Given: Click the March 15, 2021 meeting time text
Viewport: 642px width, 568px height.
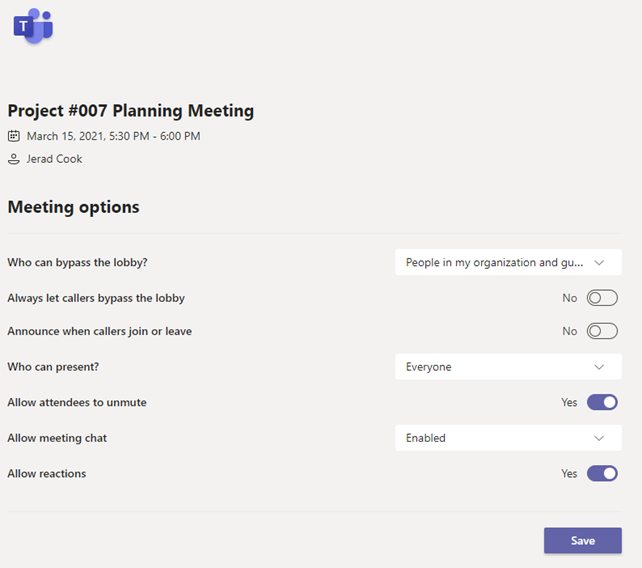Looking at the screenshot, I should click(113, 136).
